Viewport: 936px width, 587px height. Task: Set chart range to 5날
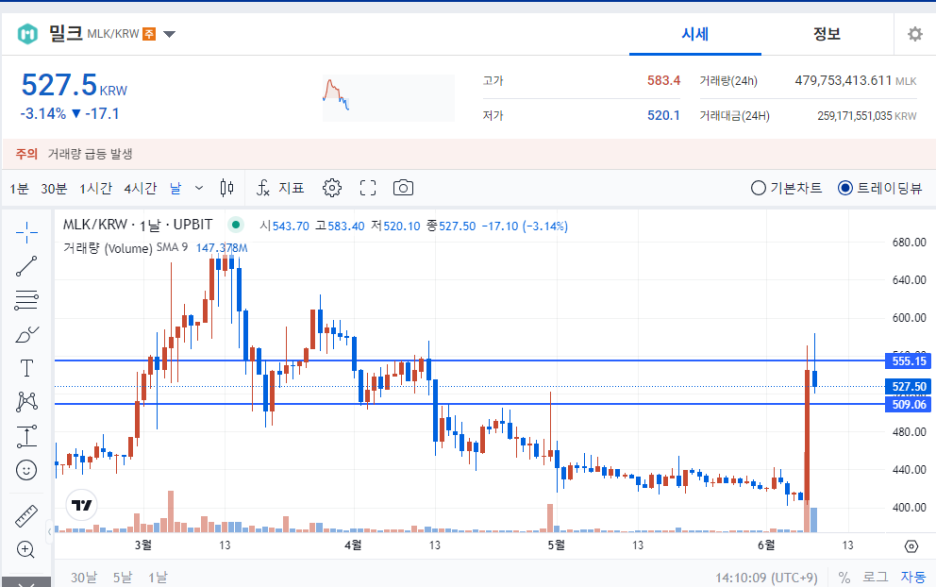(x=122, y=577)
